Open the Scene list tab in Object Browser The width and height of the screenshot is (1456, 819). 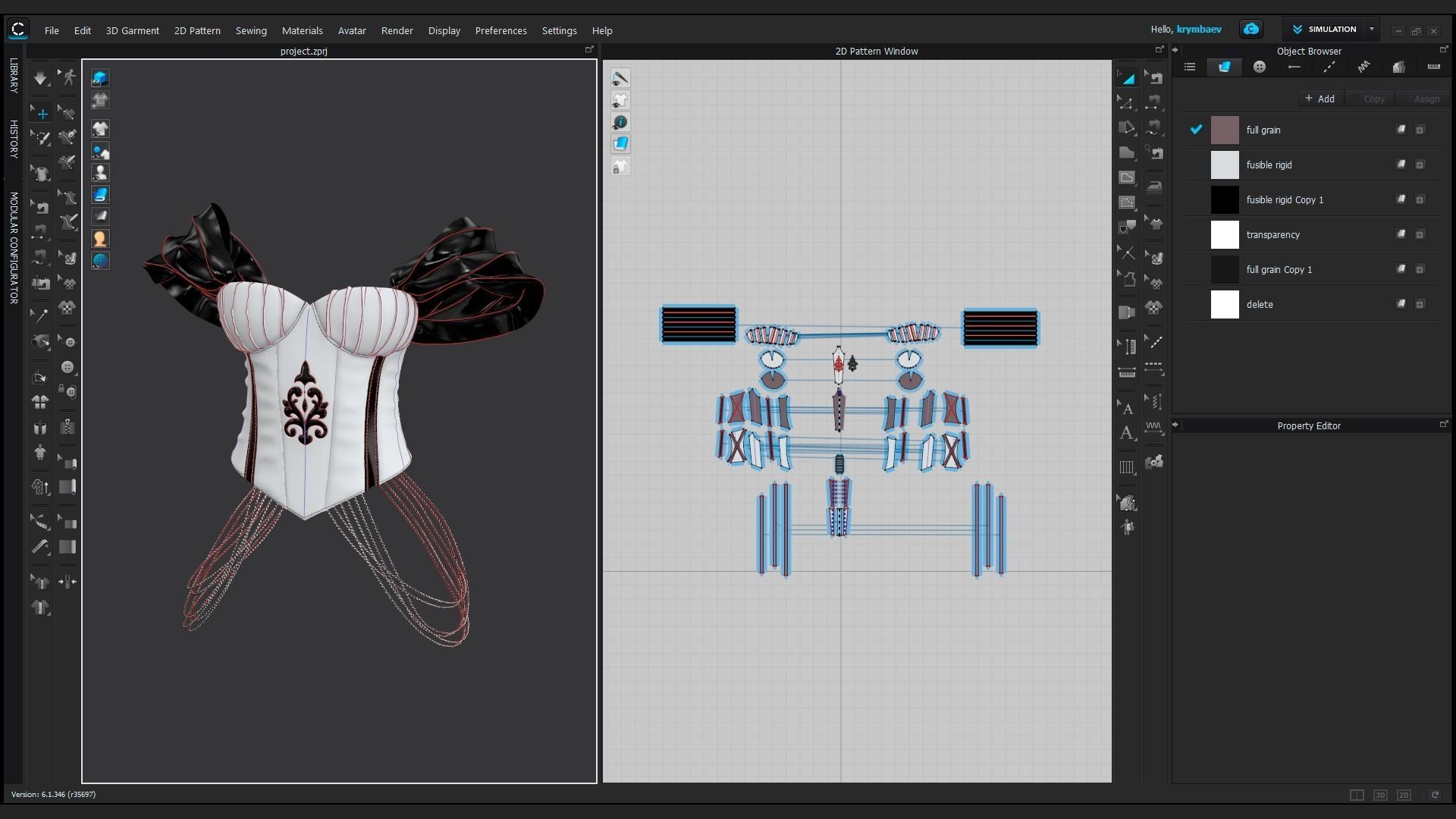tap(1190, 67)
